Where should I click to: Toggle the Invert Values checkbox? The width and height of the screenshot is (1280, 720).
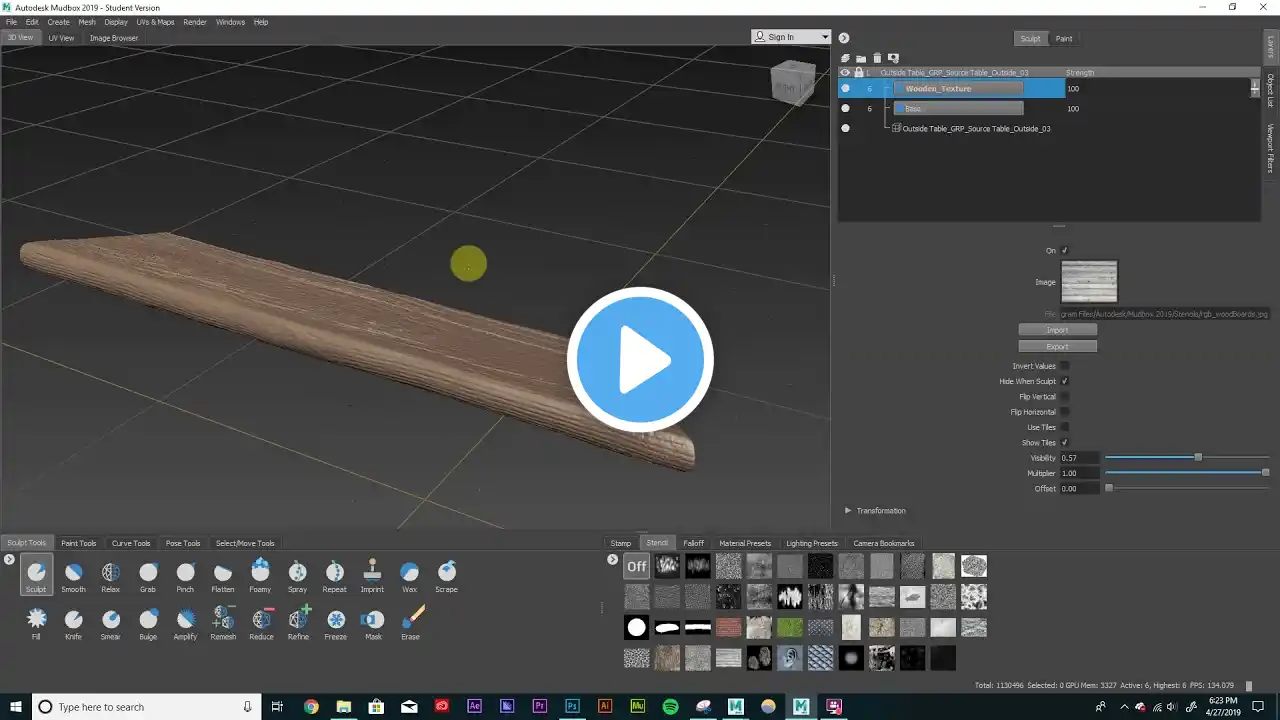1064,366
